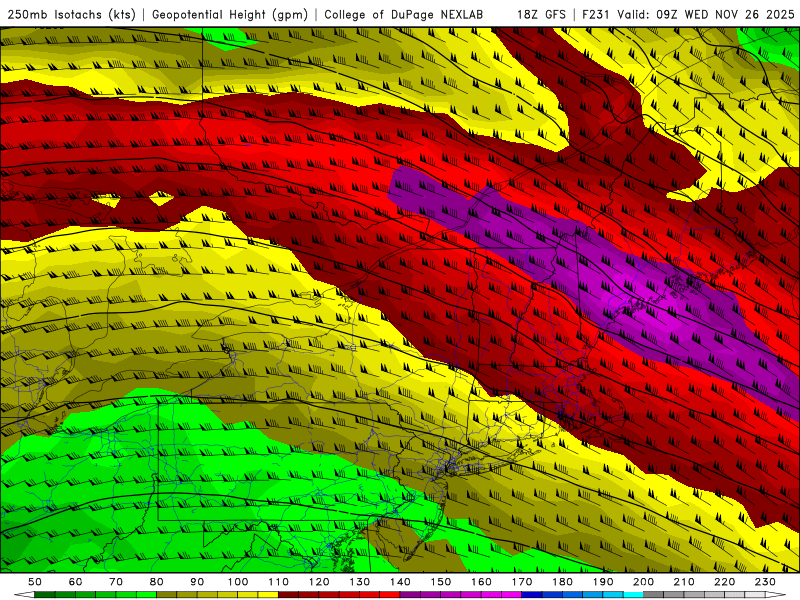Click the dark blue swatch beginning at 170
Viewport: 800px width, 600px height.
pyautogui.click(x=532, y=594)
